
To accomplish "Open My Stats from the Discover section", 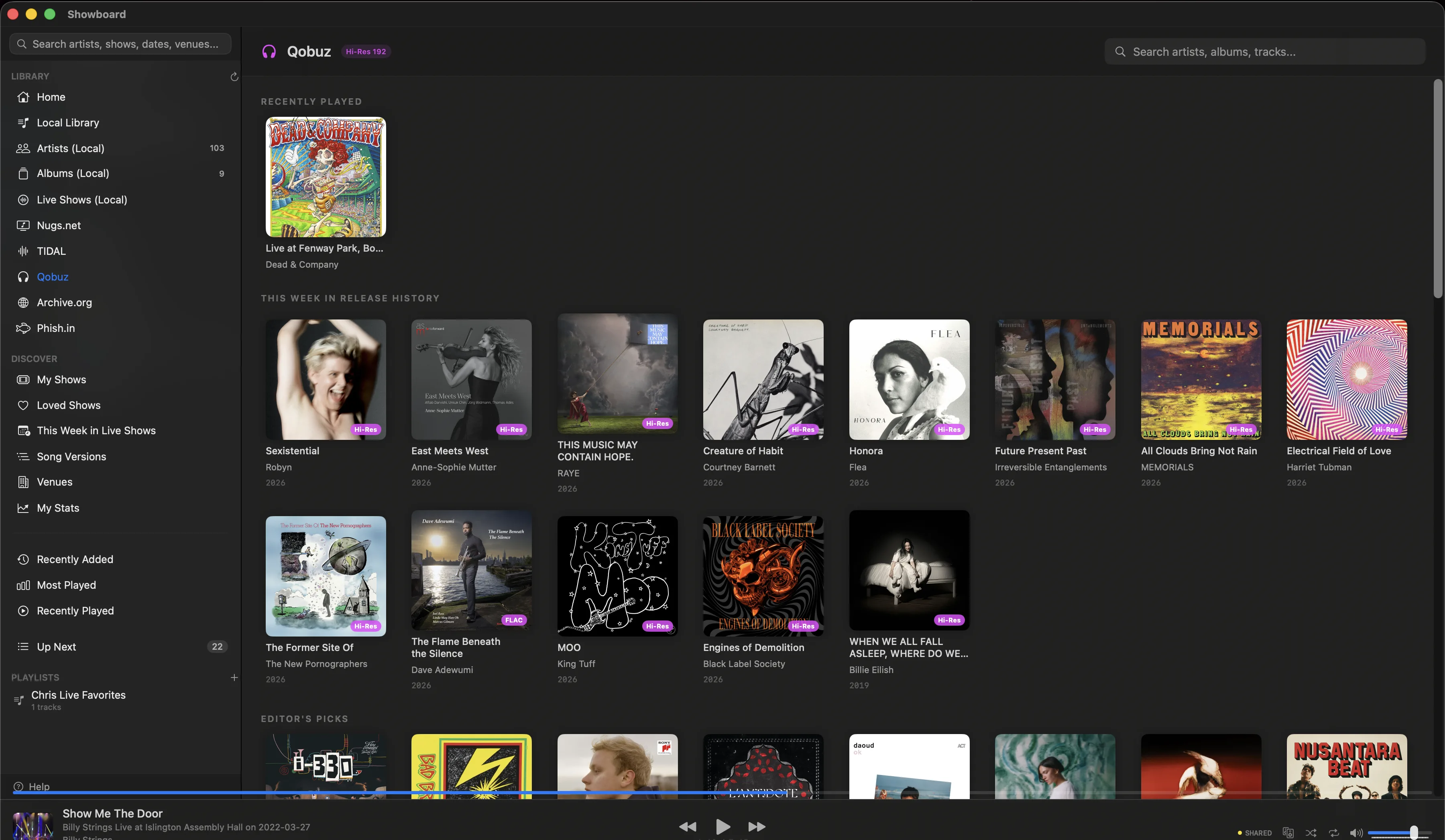I will coord(57,507).
